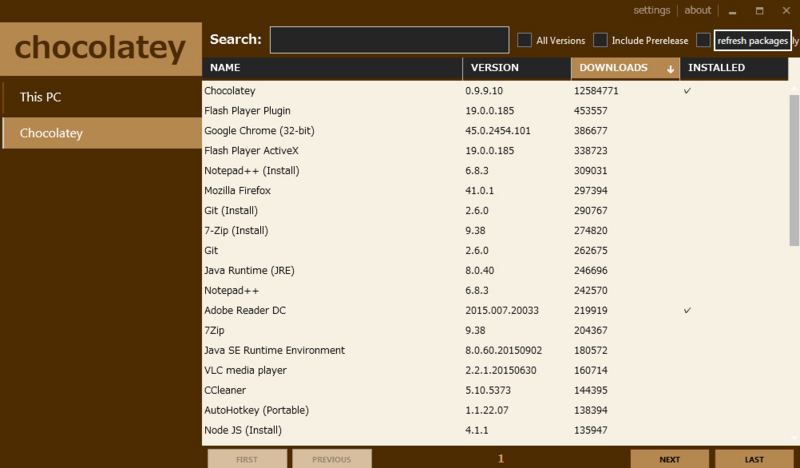Click the download count 242570

coord(590,290)
